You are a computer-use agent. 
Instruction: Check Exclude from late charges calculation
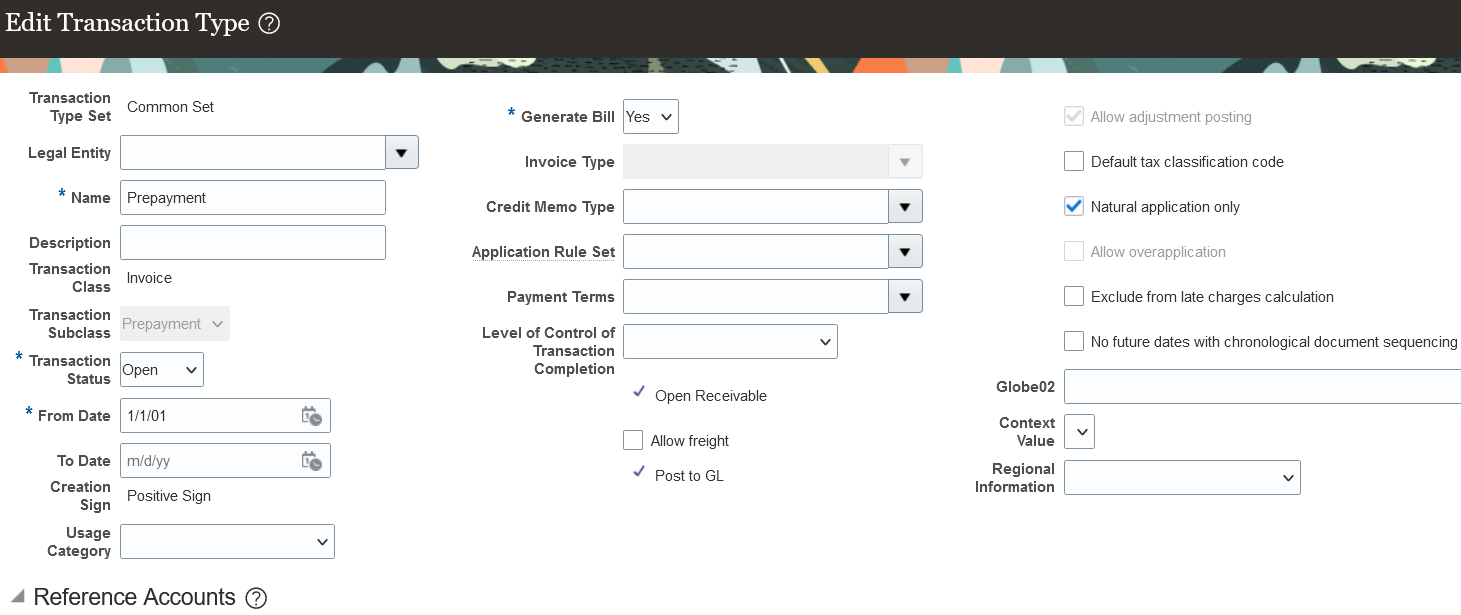1073,296
